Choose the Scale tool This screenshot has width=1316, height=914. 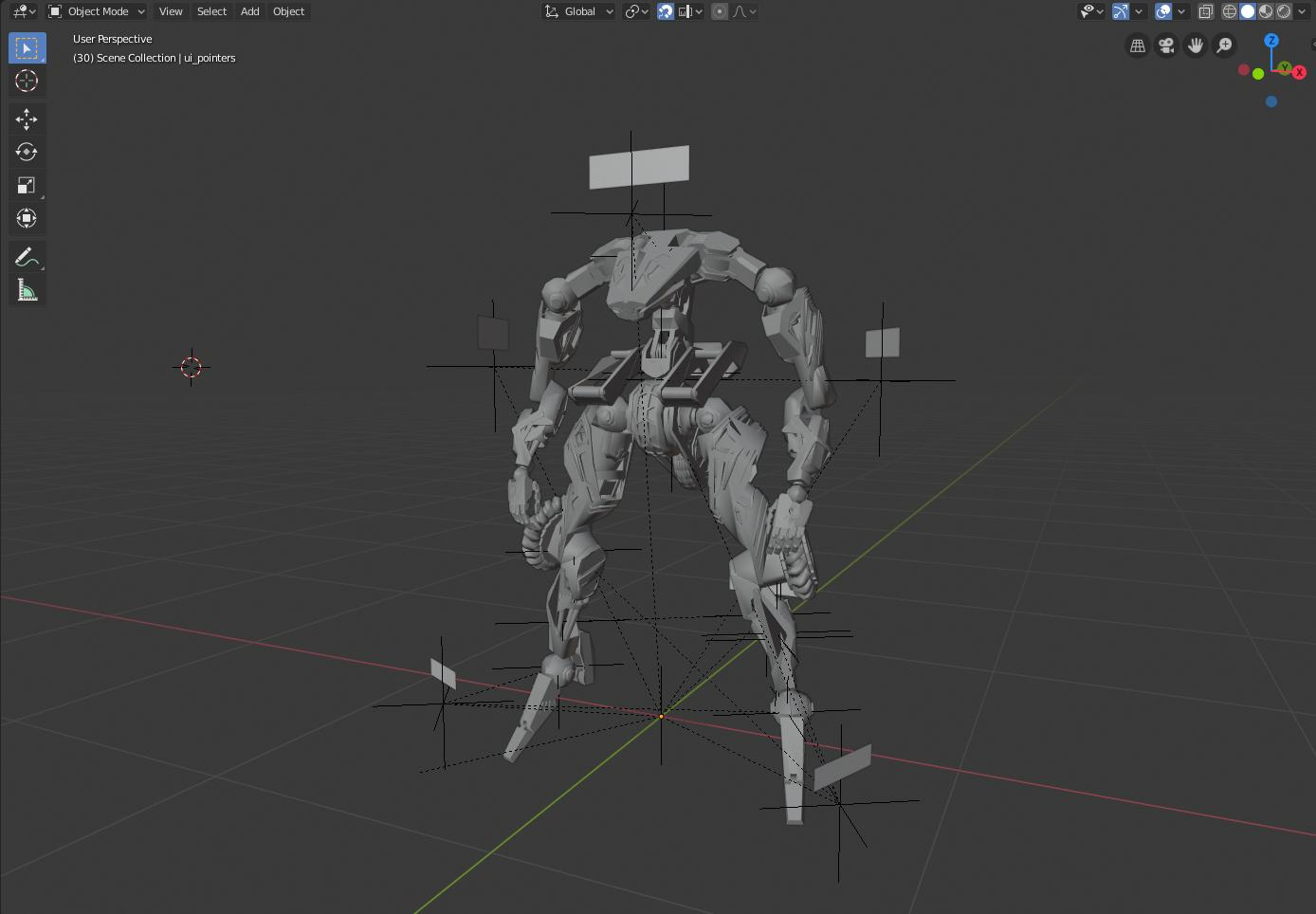pos(27,185)
